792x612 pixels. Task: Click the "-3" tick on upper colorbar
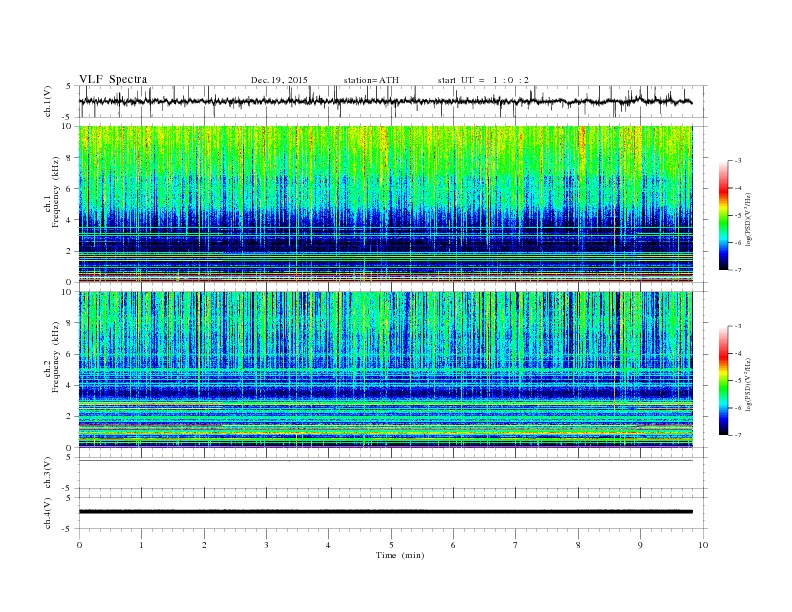pos(738,161)
